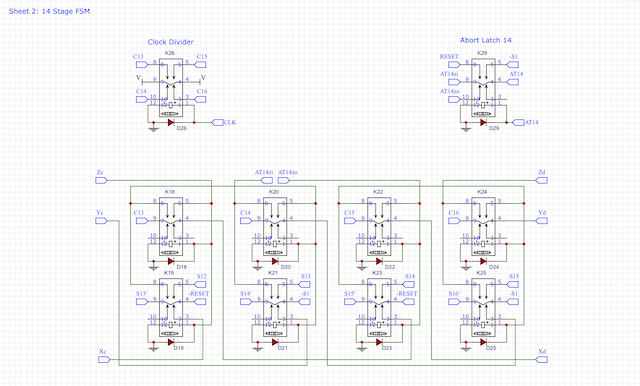The height and width of the screenshot is (386, 640).
Task: Click the AT14zi port at K29
Action: coord(454,82)
